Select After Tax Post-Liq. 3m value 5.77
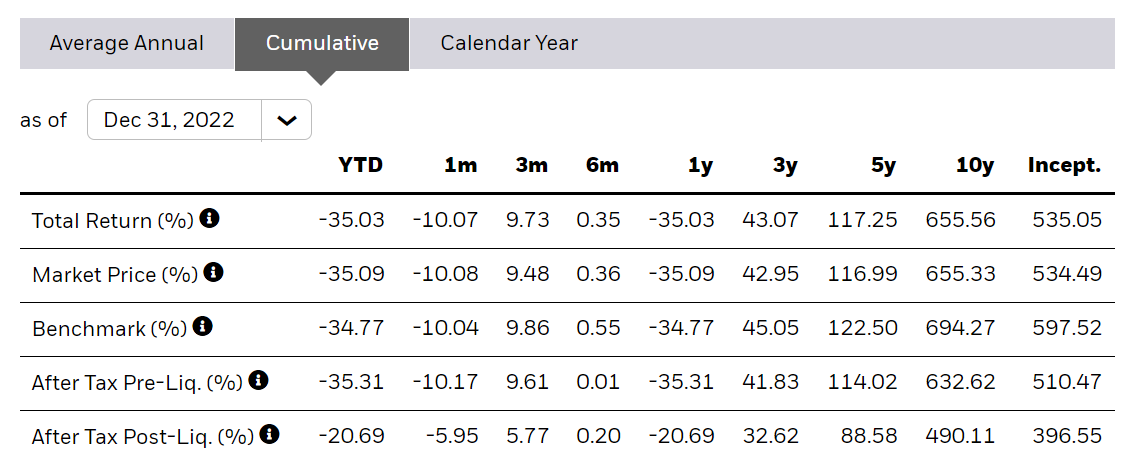This screenshot has width=1146, height=453. [528, 435]
